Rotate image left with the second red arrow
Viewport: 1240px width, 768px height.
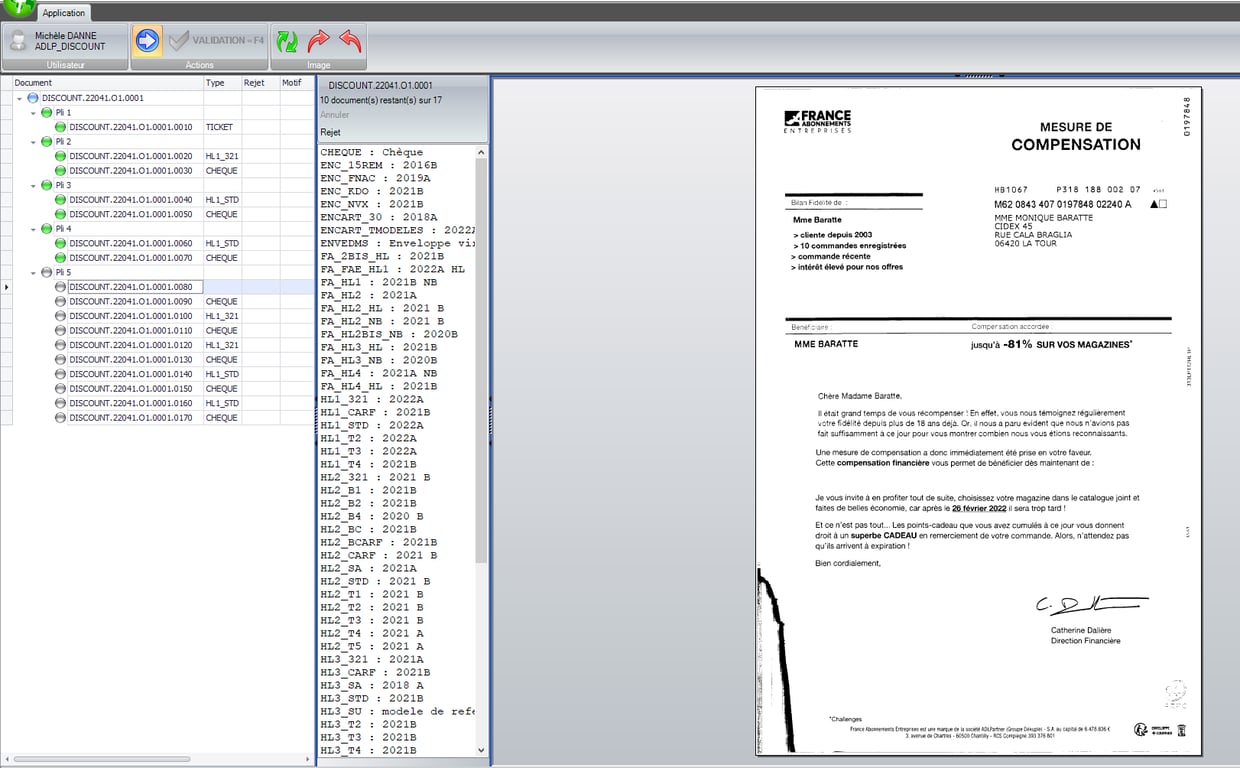pyautogui.click(x=349, y=41)
